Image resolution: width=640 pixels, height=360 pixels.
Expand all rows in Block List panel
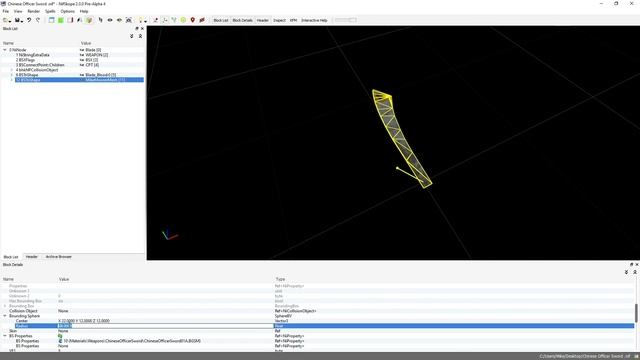131,36
